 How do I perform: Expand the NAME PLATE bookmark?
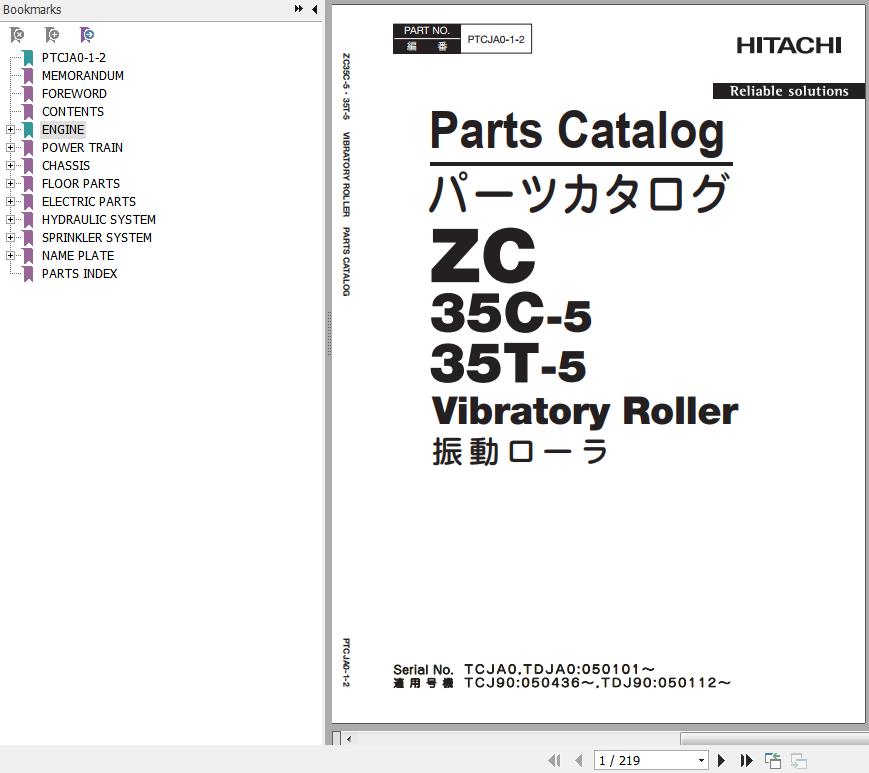(x=10, y=255)
